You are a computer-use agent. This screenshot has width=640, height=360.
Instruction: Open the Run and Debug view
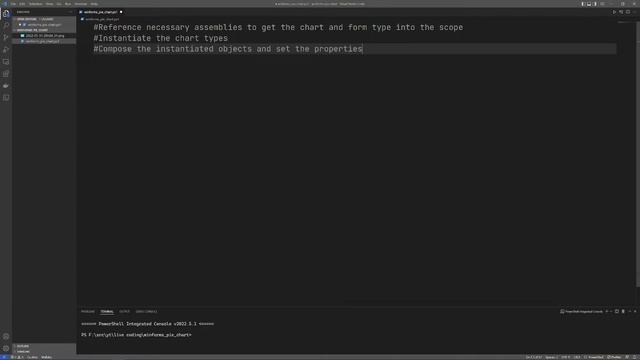(x=6, y=49)
